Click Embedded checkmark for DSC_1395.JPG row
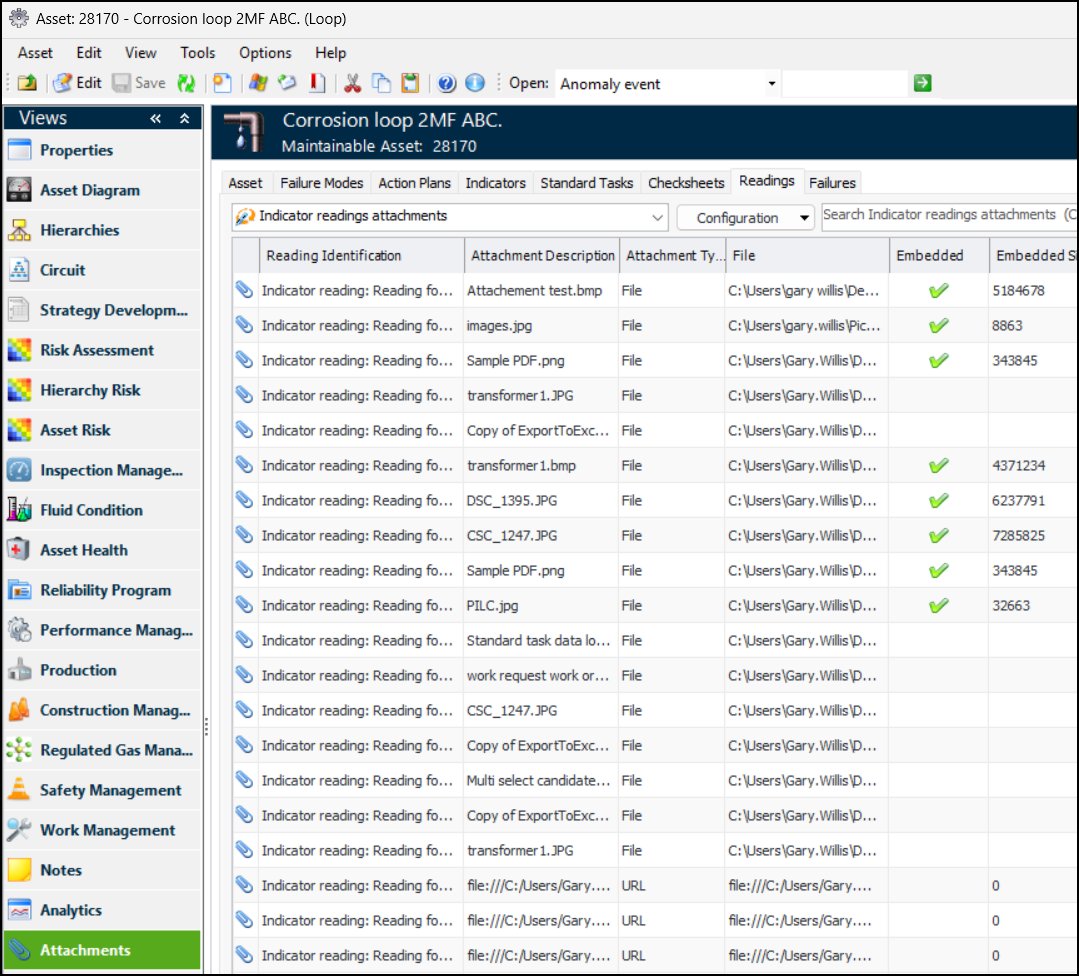The width and height of the screenshot is (1079, 976). click(x=938, y=501)
